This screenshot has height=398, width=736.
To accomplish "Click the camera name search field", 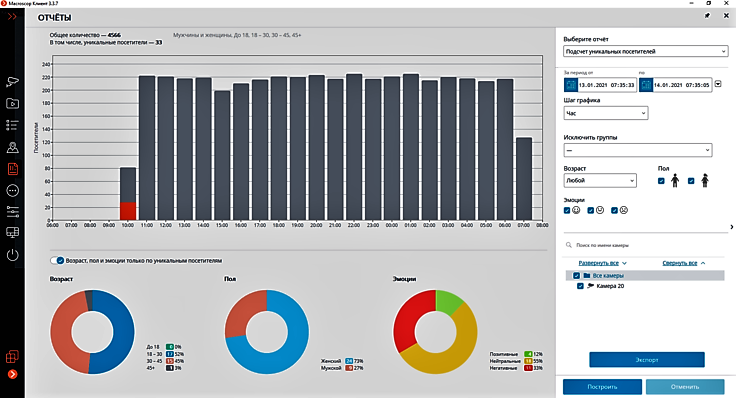I will [x=646, y=245].
